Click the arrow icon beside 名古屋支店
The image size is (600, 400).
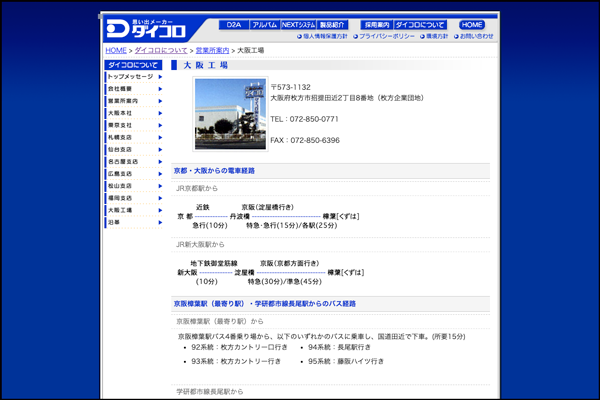point(160,161)
